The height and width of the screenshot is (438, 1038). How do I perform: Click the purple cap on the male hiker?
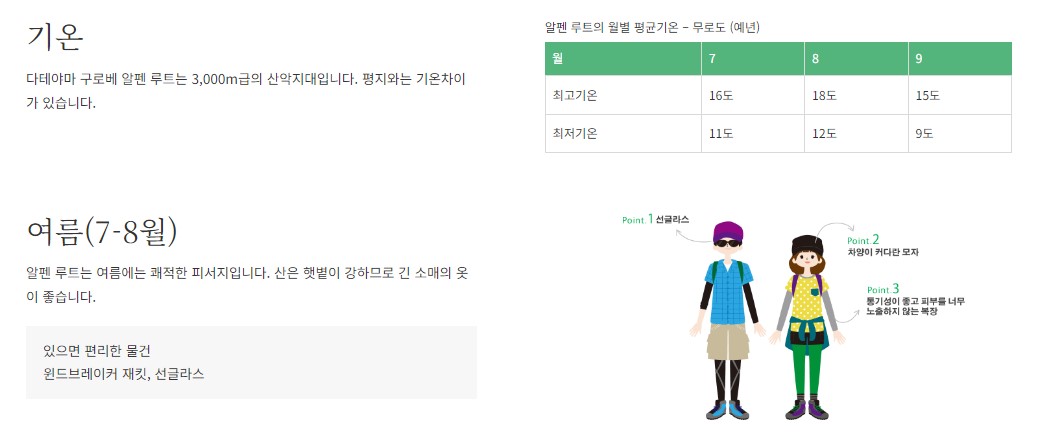(x=728, y=231)
